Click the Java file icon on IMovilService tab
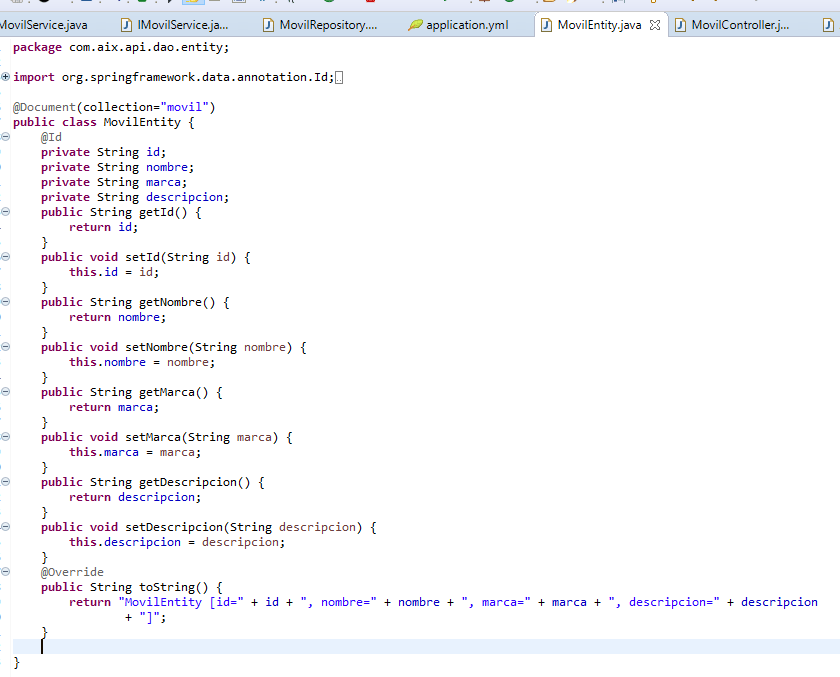Viewport: 840px width, 677px height. (126, 25)
